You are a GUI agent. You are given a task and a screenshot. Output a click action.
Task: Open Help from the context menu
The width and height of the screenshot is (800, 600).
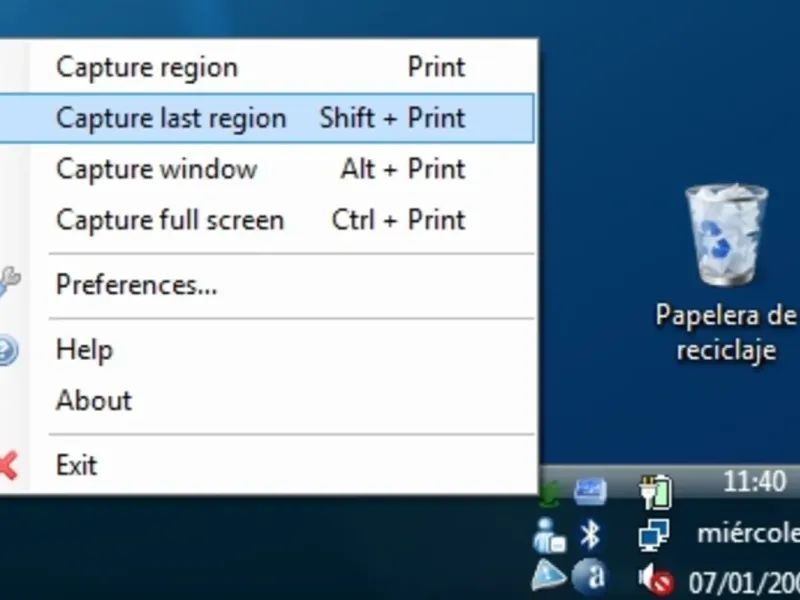(x=266, y=350)
